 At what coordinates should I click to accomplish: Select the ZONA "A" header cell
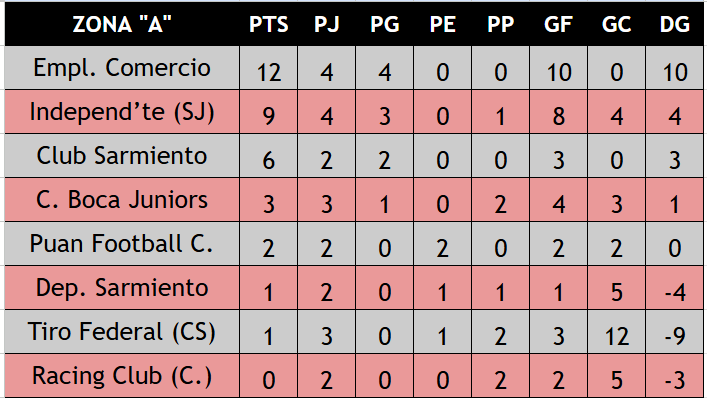click(122, 24)
